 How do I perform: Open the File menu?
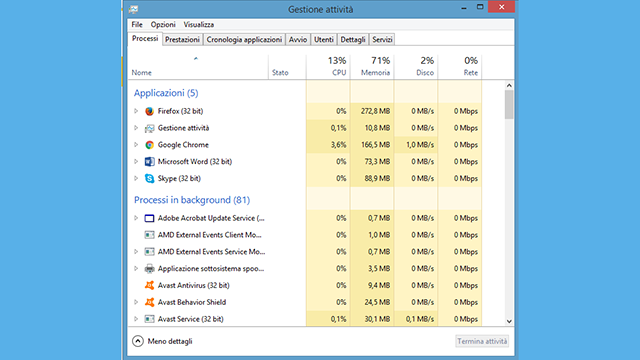[137, 24]
